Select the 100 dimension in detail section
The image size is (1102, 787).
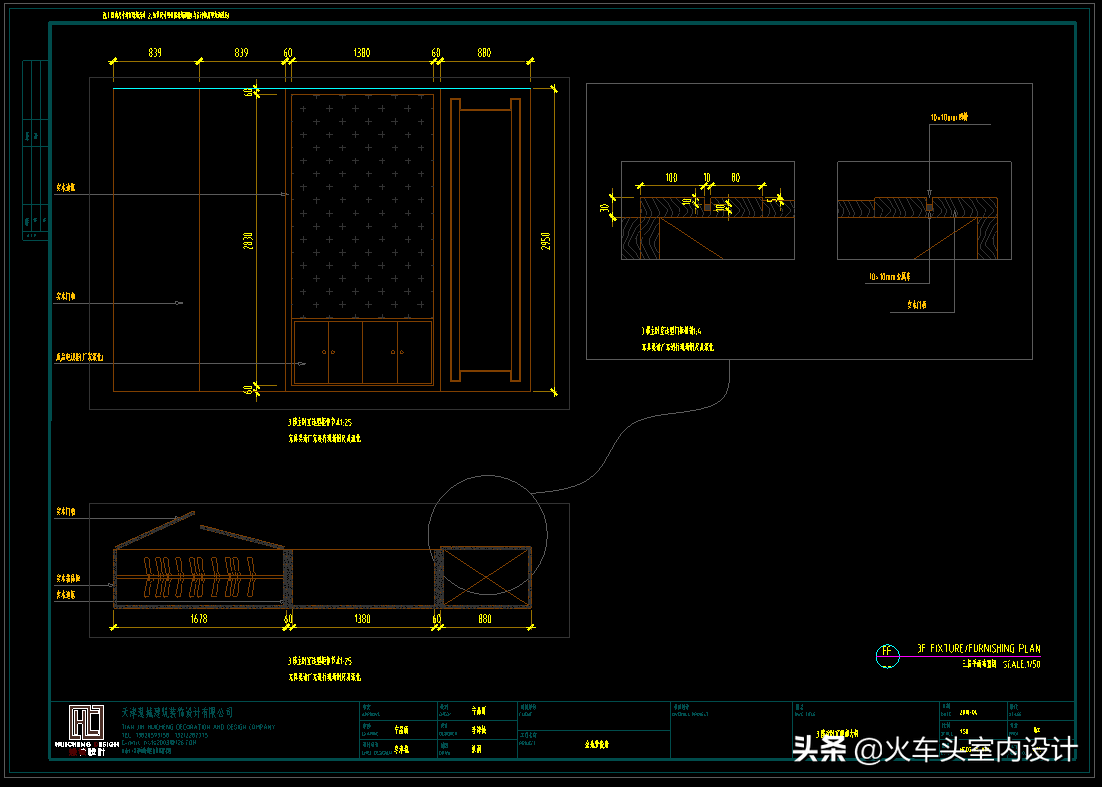coord(671,178)
